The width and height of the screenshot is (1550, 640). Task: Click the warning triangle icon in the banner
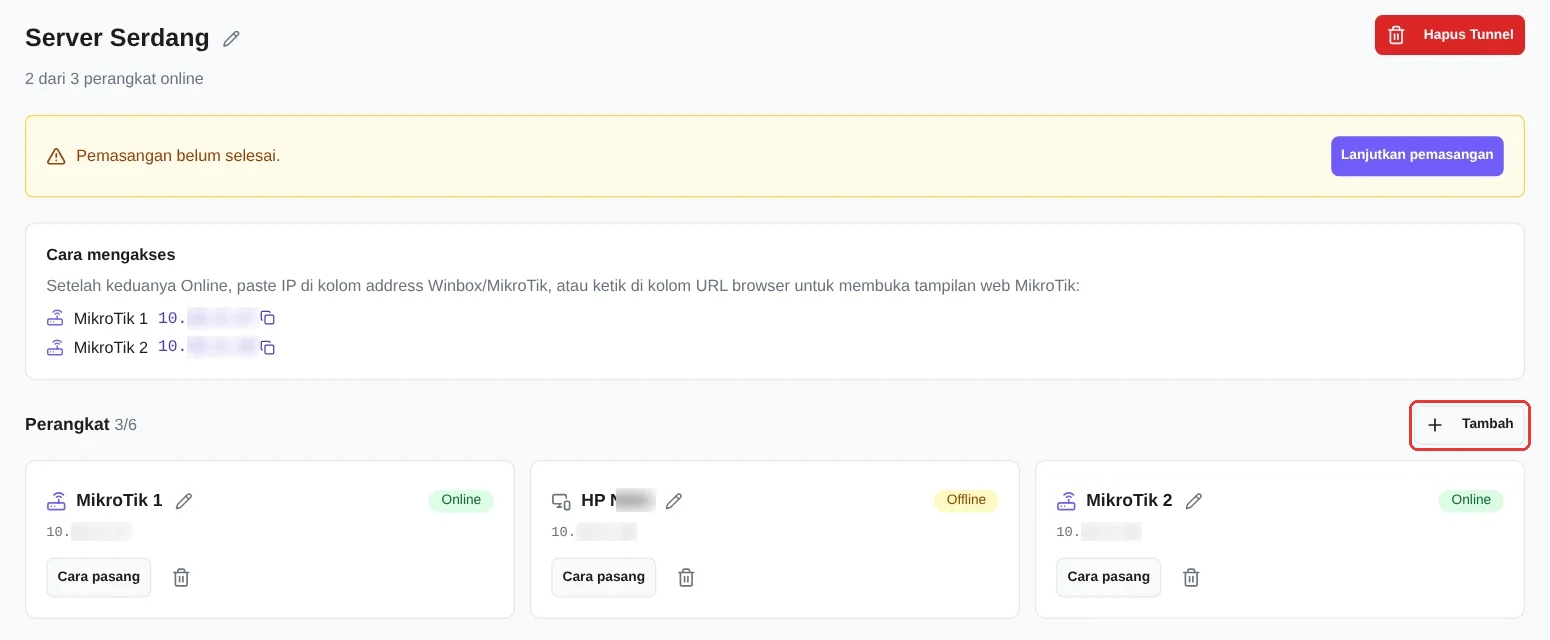[56, 156]
